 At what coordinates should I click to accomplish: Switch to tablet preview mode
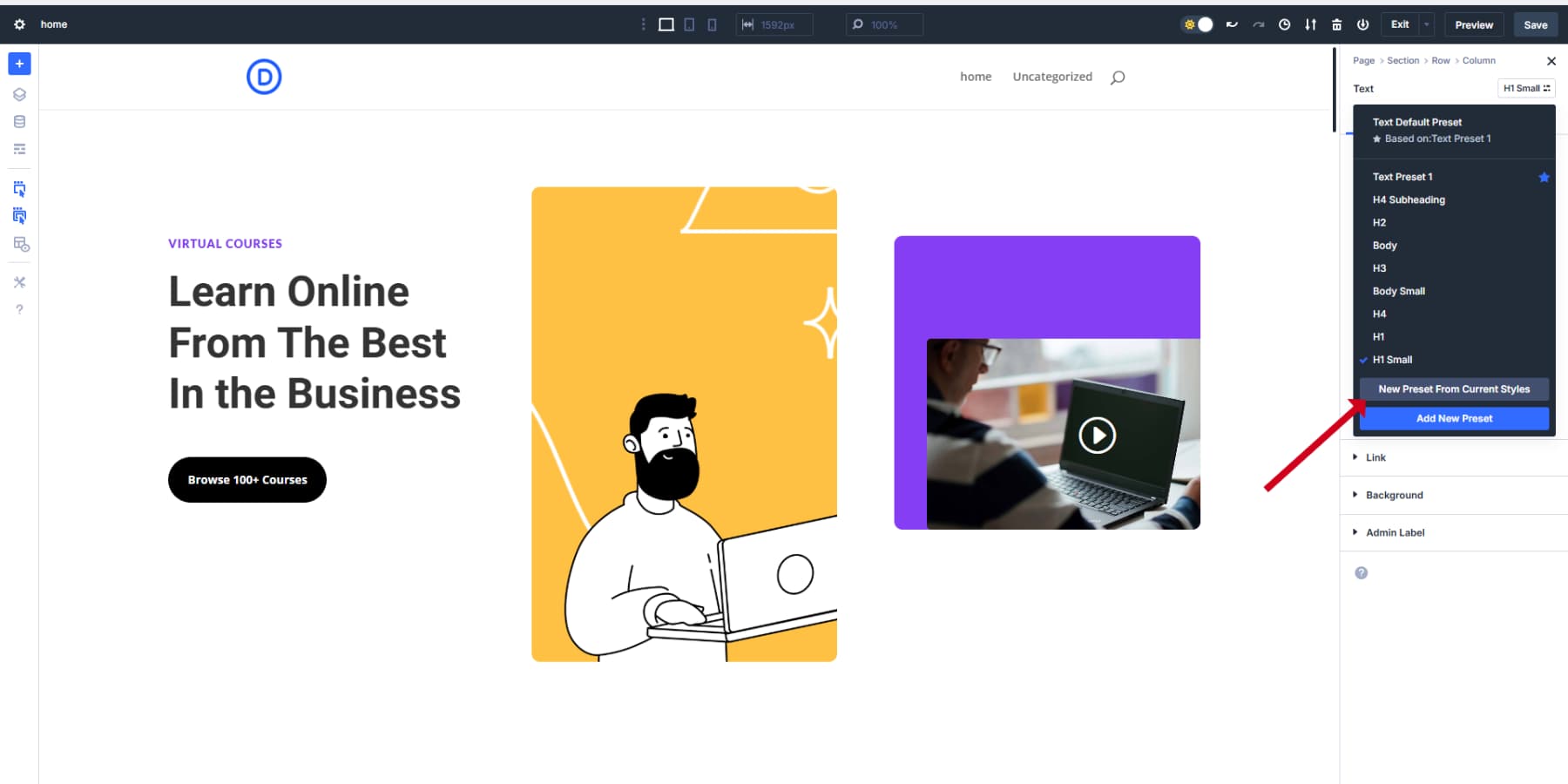pos(688,24)
